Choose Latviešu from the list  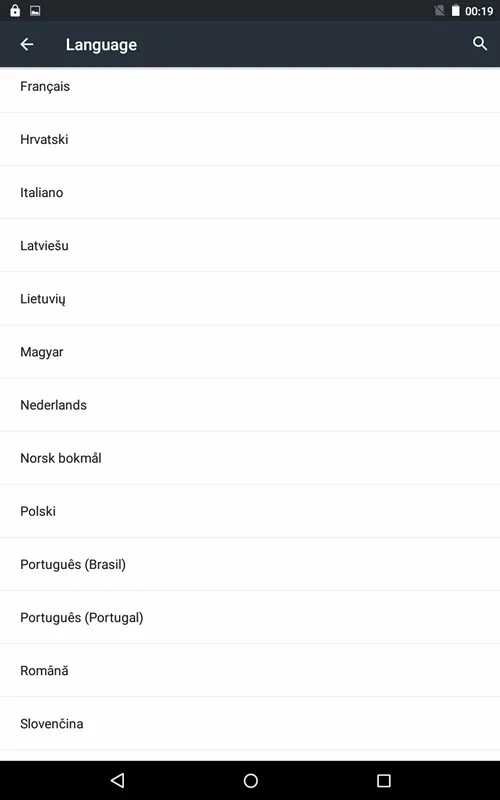click(250, 245)
